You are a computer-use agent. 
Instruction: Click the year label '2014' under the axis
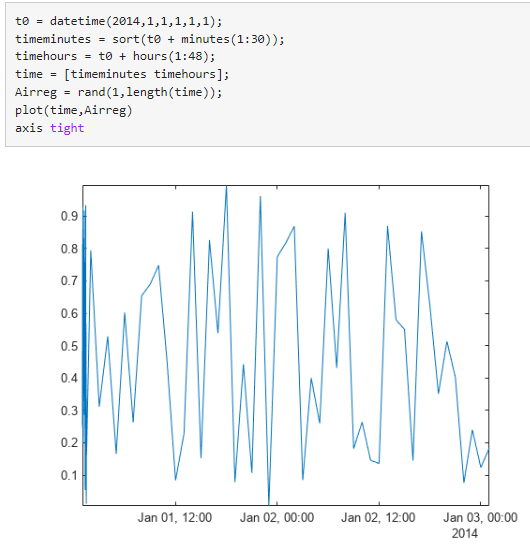pyautogui.click(x=465, y=534)
